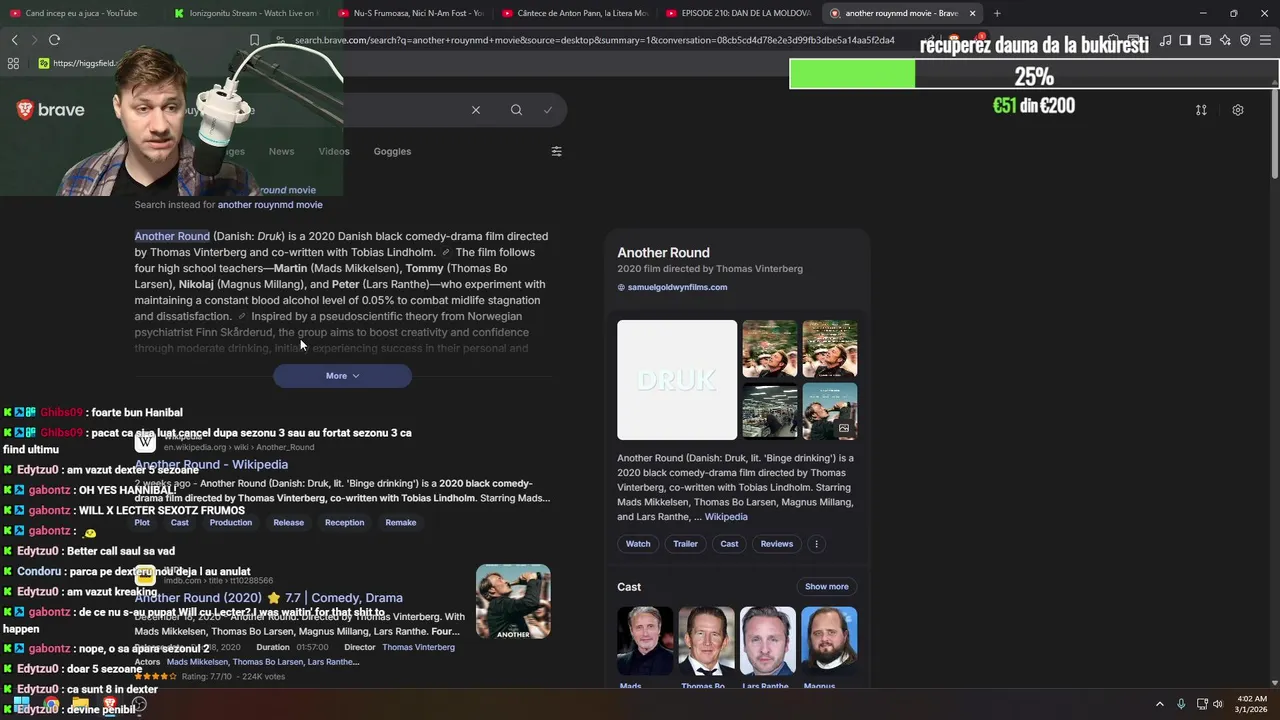The height and width of the screenshot is (720, 1280).
Task: Jump to Remake section of Wikipedia result
Action: coord(401,522)
